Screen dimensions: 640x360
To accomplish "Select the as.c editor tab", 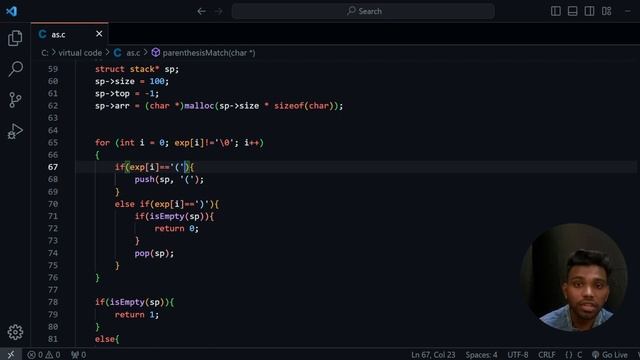I will tap(69, 34).
